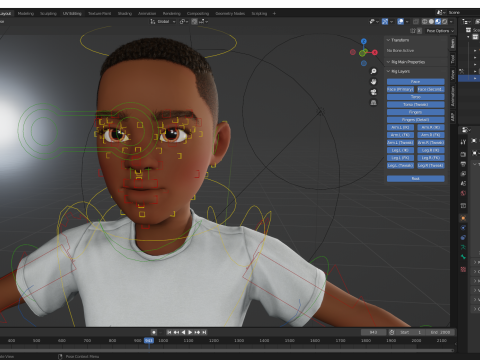
Task: Open the pivot point dropdown
Action: (x=184, y=22)
